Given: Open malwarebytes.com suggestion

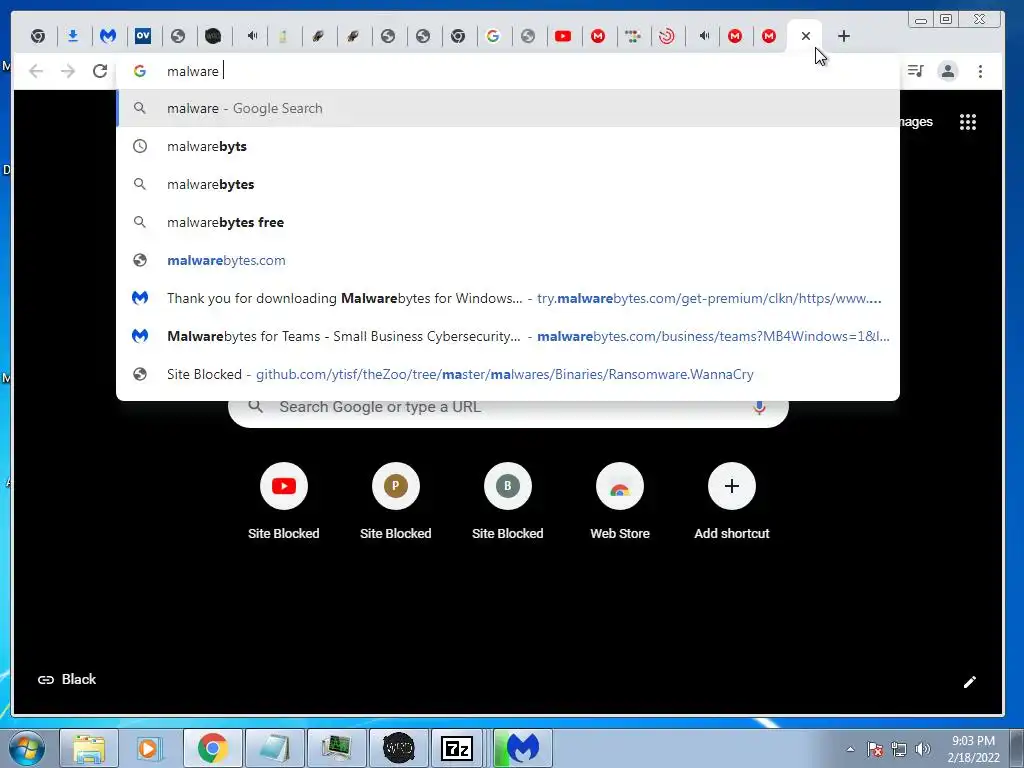Looking at the screenshot, I should click(508, 260).
